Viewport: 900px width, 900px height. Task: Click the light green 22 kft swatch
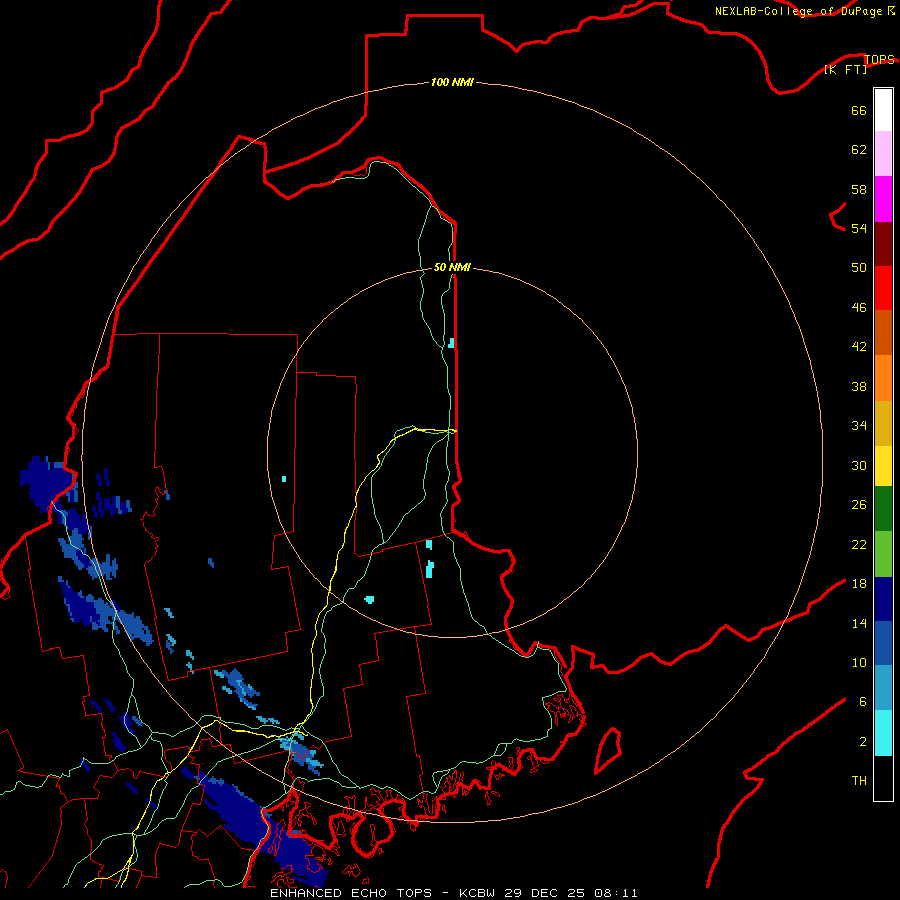(x=883, y=554)
